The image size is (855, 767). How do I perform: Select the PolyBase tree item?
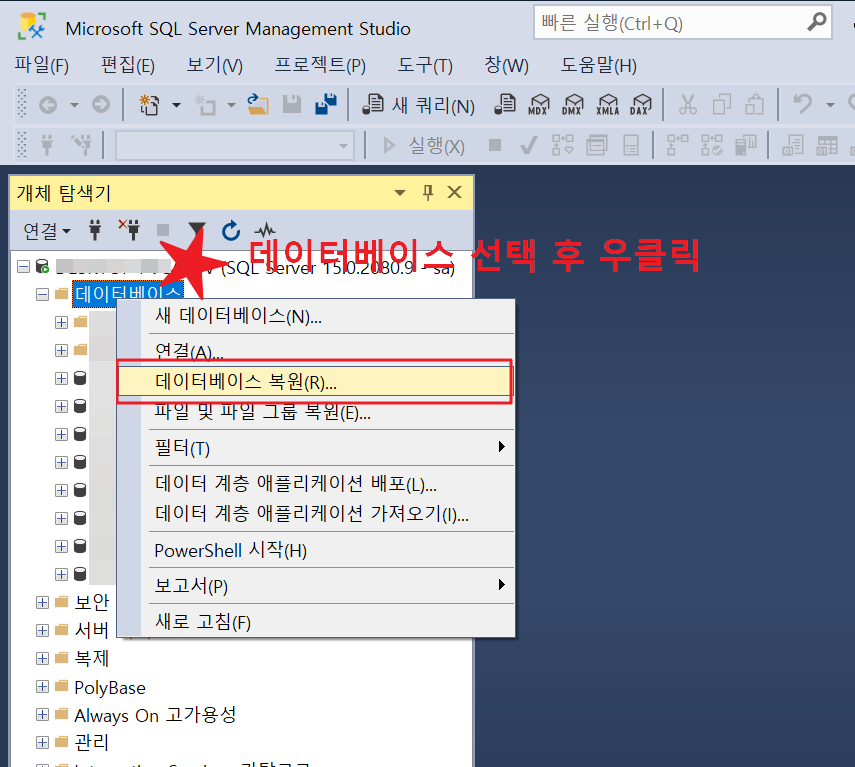click(x=110, y=687)
